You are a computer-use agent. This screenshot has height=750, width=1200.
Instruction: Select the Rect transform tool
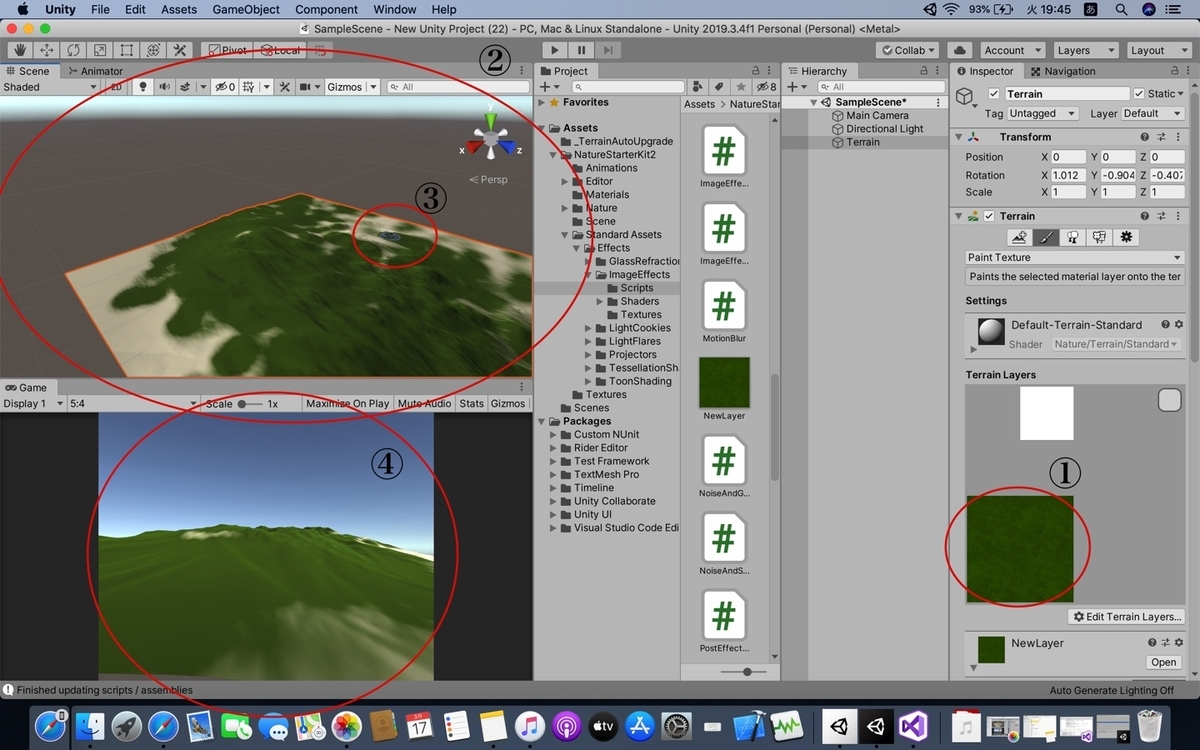click(x=127, y=50)
